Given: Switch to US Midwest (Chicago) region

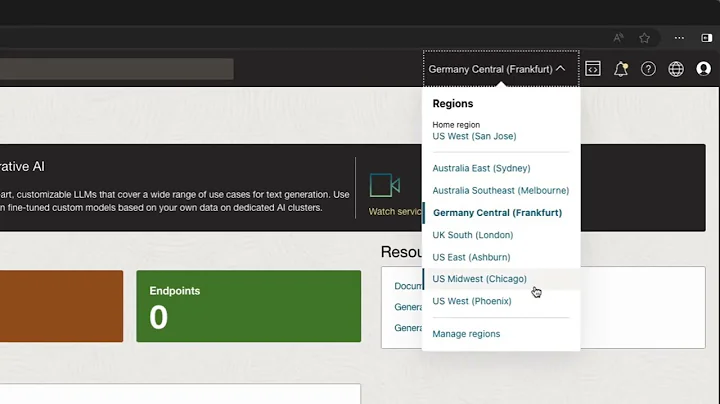Looking at the screenshot, I should pyautogui.click(x=479, y=279).
